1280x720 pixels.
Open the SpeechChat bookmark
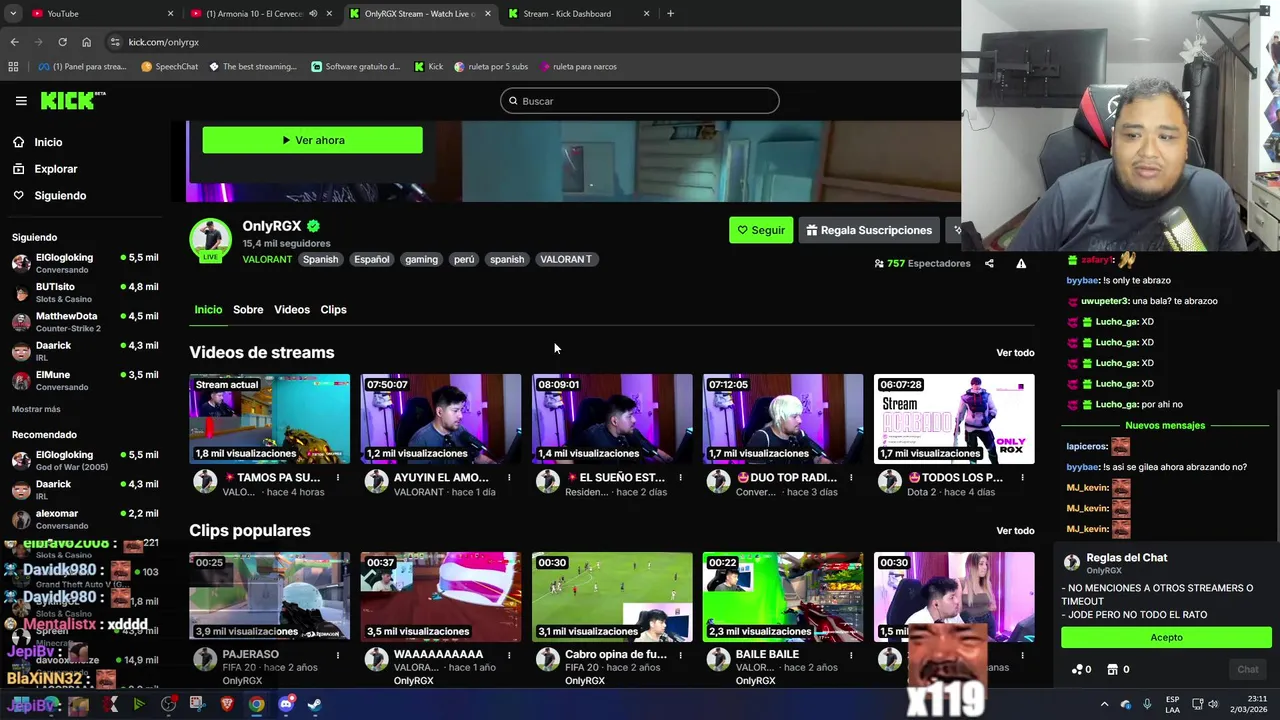click(170, 67)
